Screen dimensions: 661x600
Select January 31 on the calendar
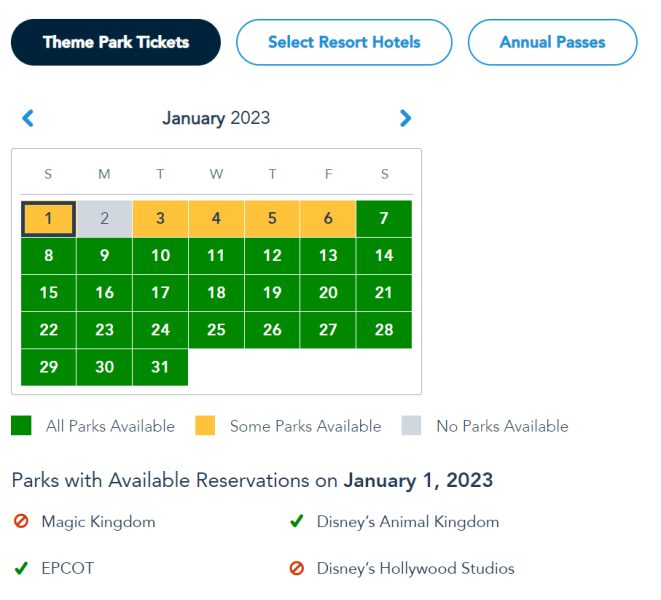[160, 367]
